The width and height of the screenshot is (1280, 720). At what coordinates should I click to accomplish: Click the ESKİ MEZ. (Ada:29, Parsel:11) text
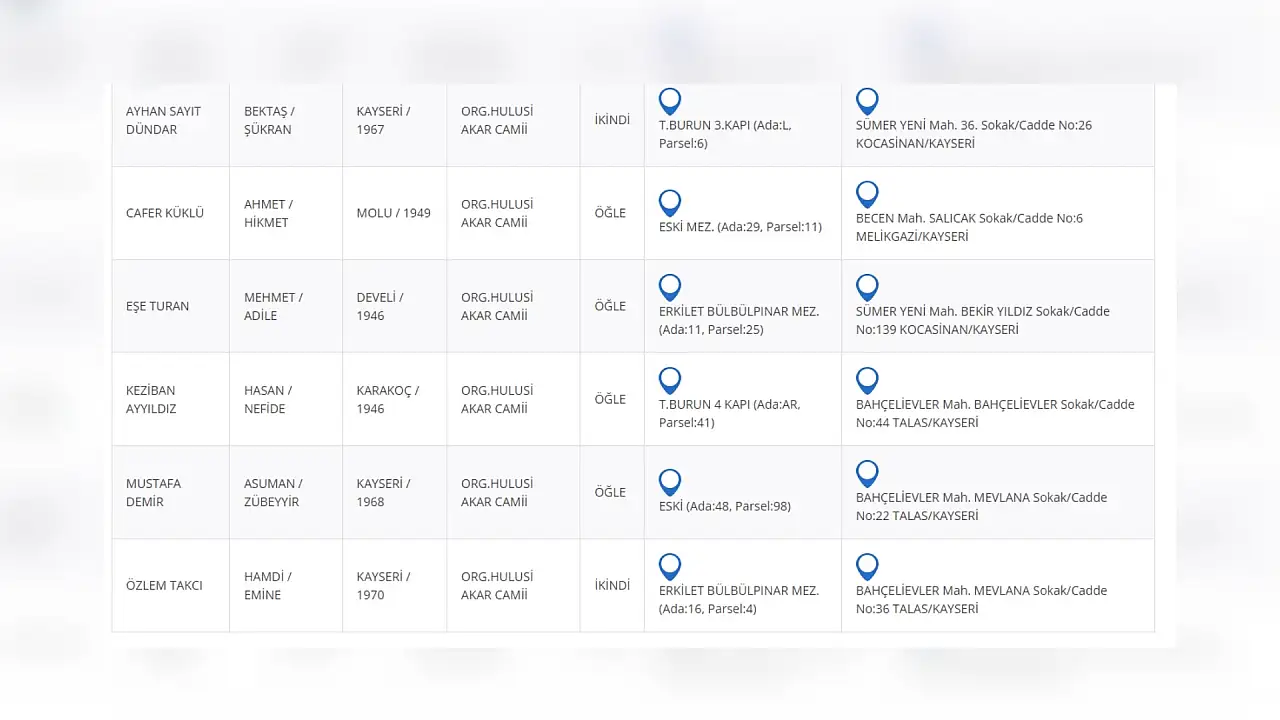coord(740,227)
